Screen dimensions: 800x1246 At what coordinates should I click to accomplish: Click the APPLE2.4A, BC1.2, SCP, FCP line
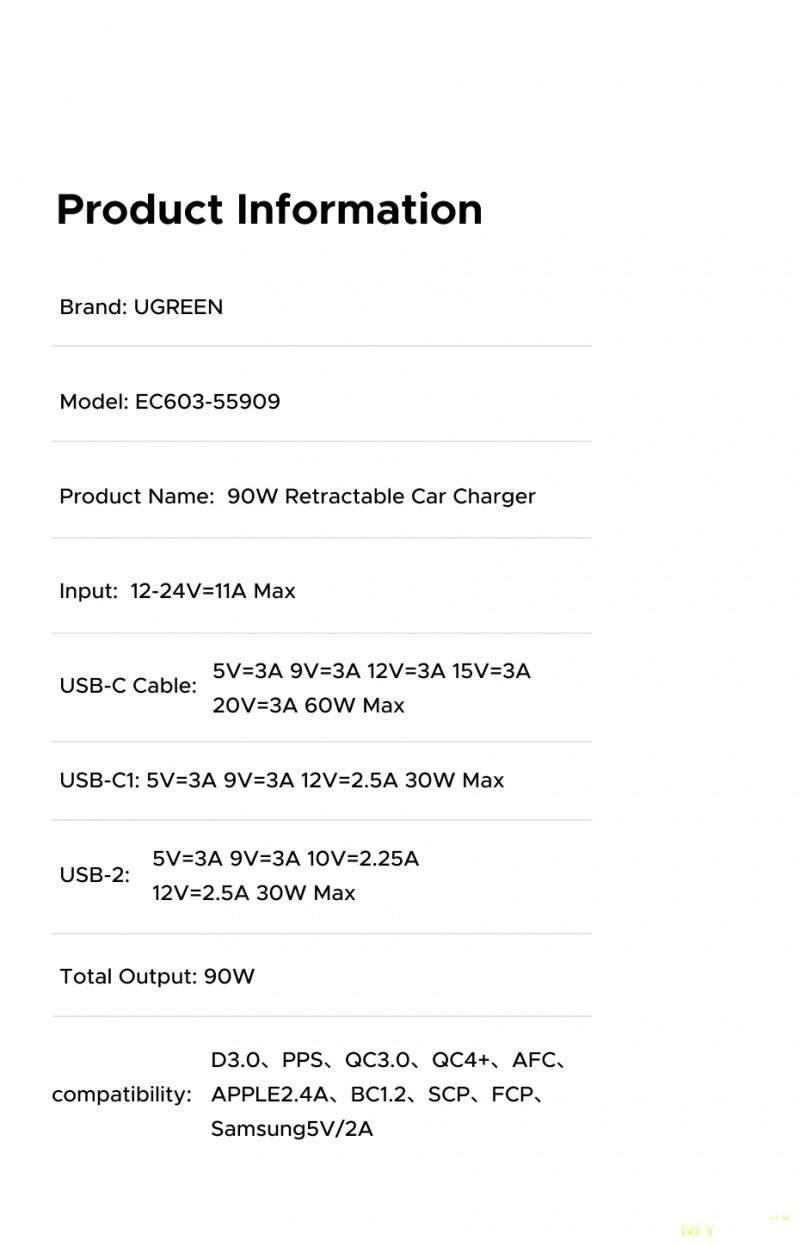point(378,1095)
